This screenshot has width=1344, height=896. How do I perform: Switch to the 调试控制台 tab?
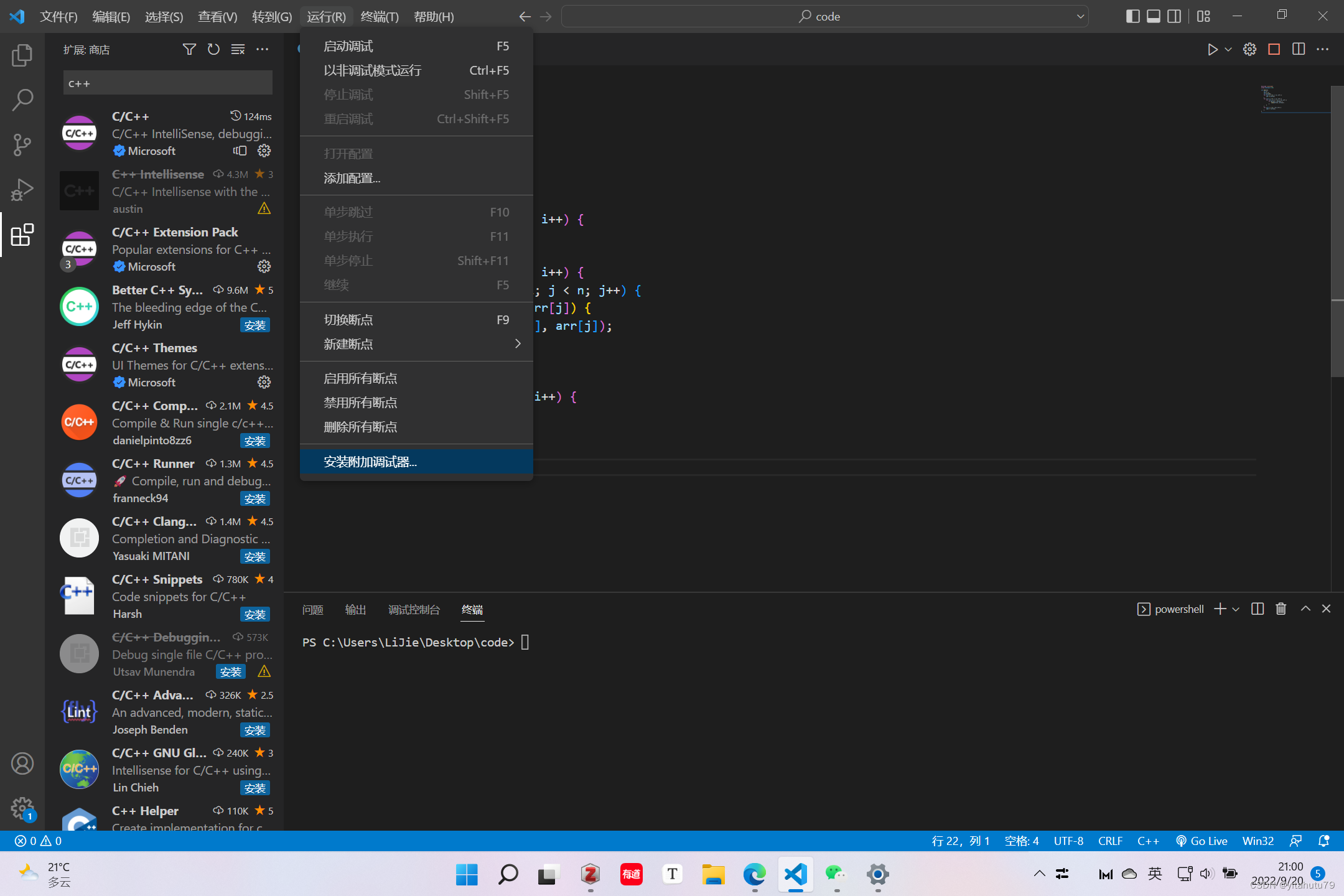[x=414, y=610]
